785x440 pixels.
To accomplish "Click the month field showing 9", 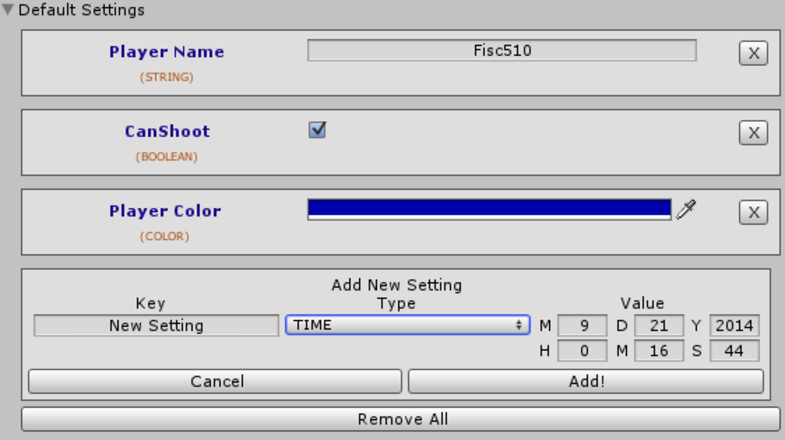I will point(582,325).
